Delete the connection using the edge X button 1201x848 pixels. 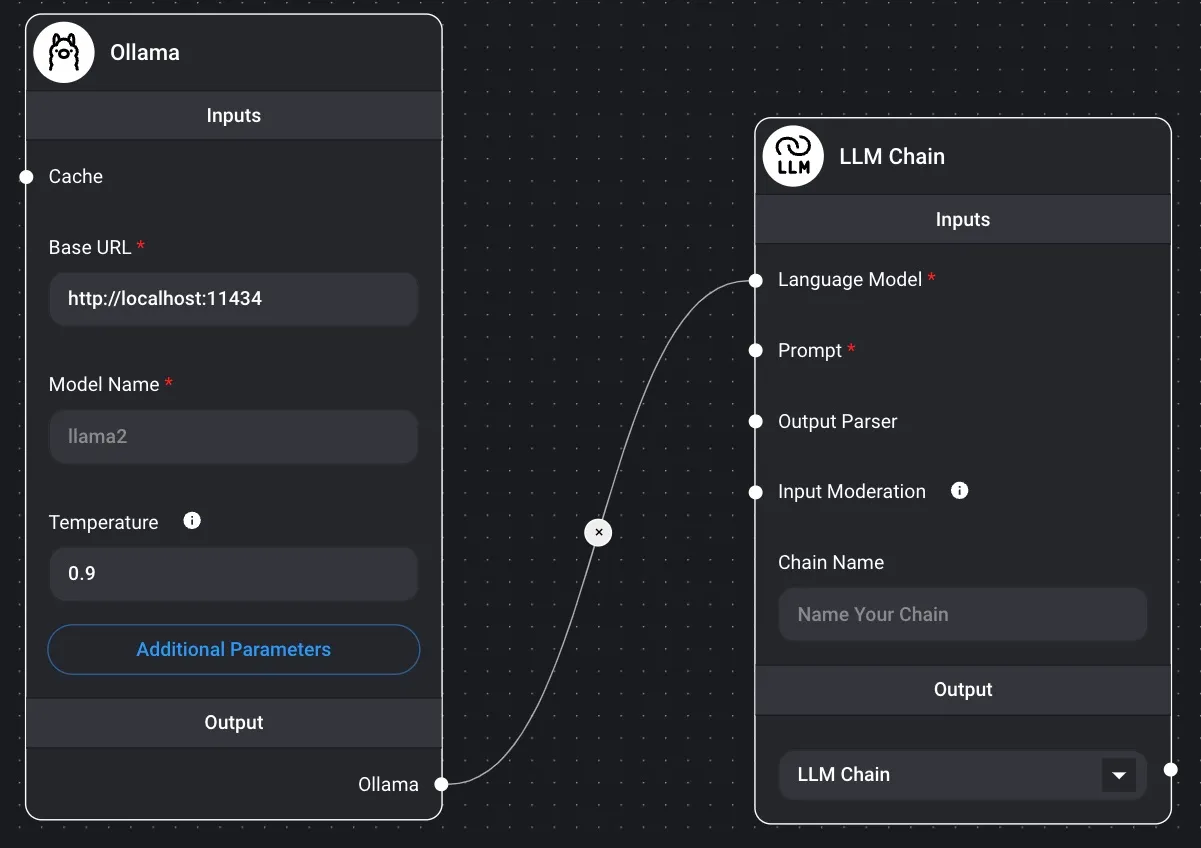point(598,532)
